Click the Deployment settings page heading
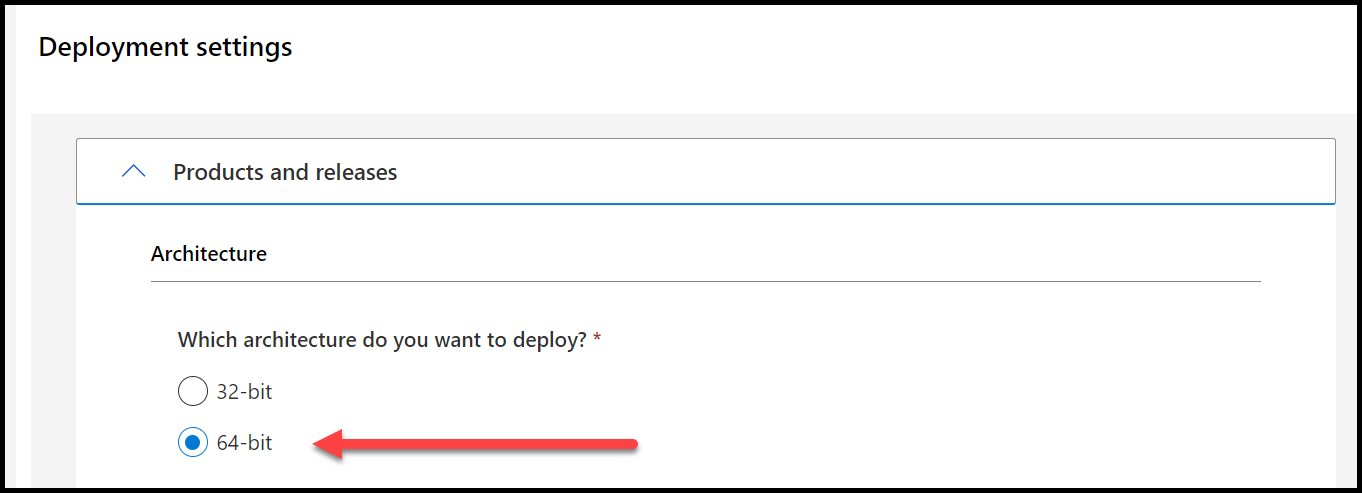Viewport: 1362px width, 493px height. coord(165,47)
